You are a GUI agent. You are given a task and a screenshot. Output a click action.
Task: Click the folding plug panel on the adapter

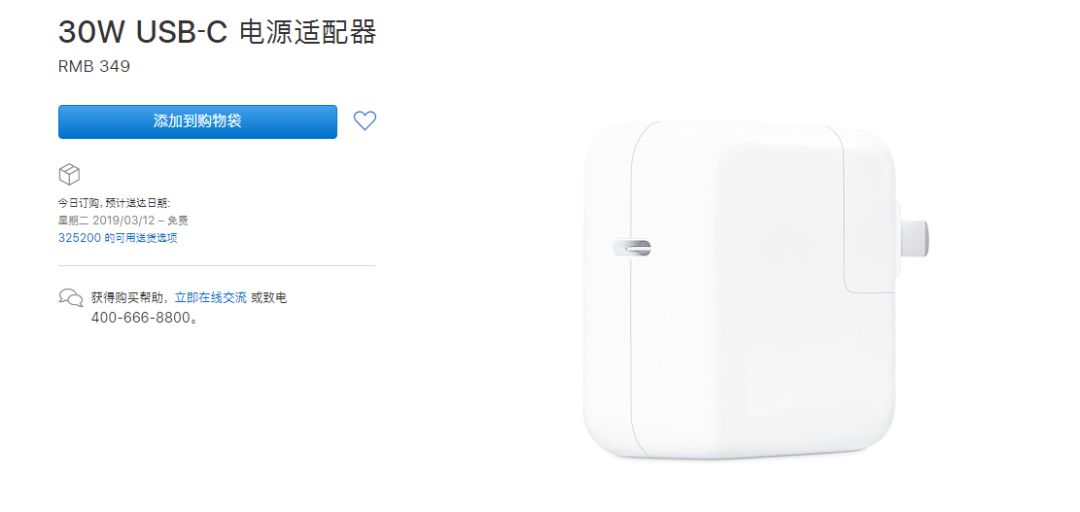(868, 210)
